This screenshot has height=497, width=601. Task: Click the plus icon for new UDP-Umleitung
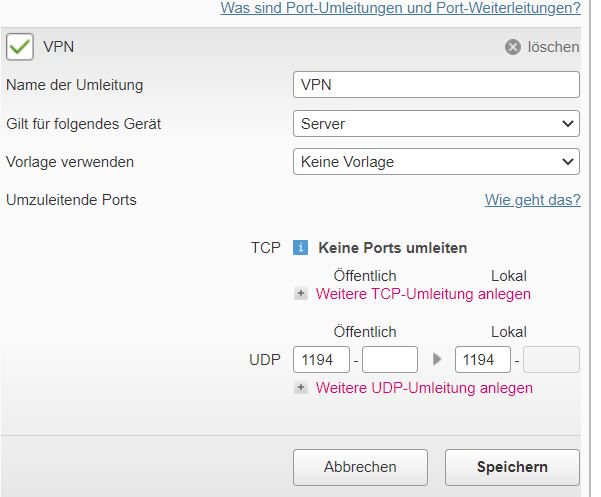301,388
